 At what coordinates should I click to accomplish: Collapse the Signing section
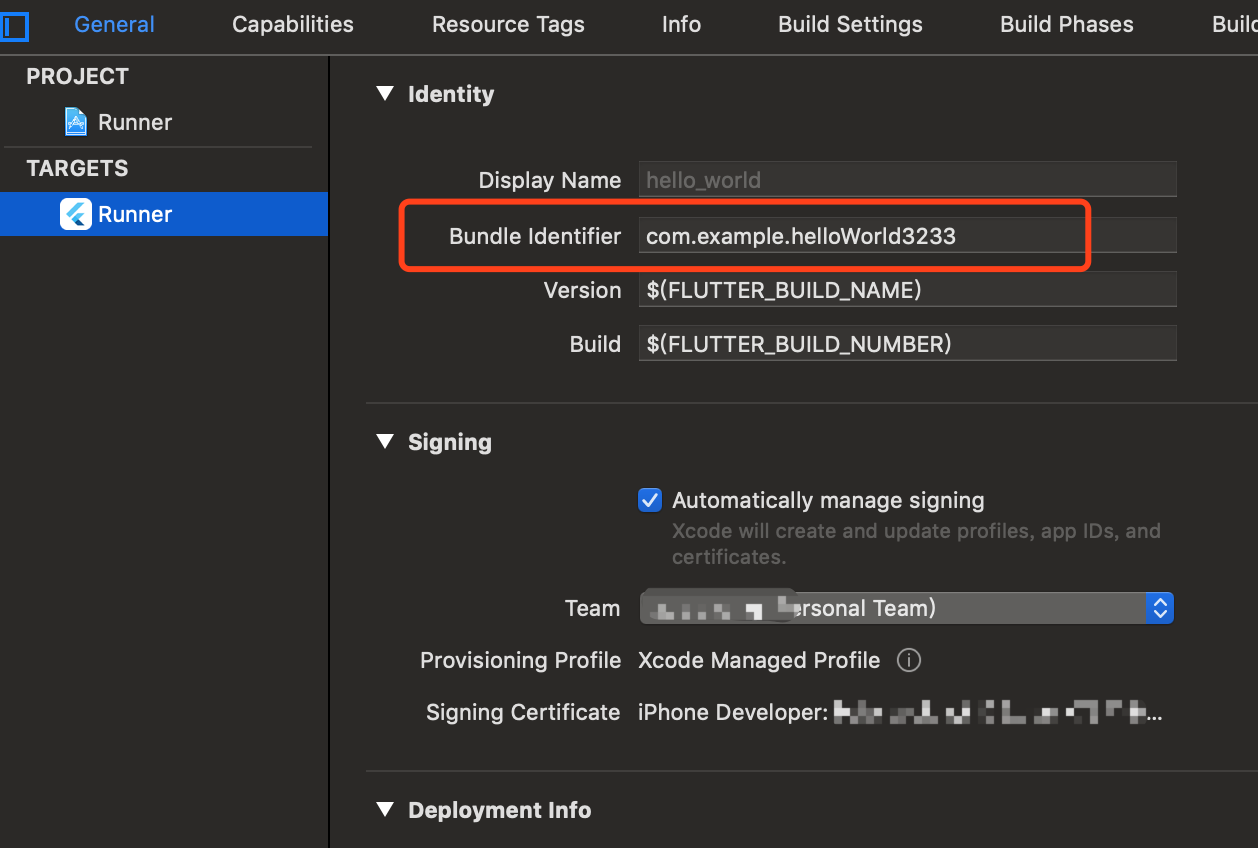point(385,442)
